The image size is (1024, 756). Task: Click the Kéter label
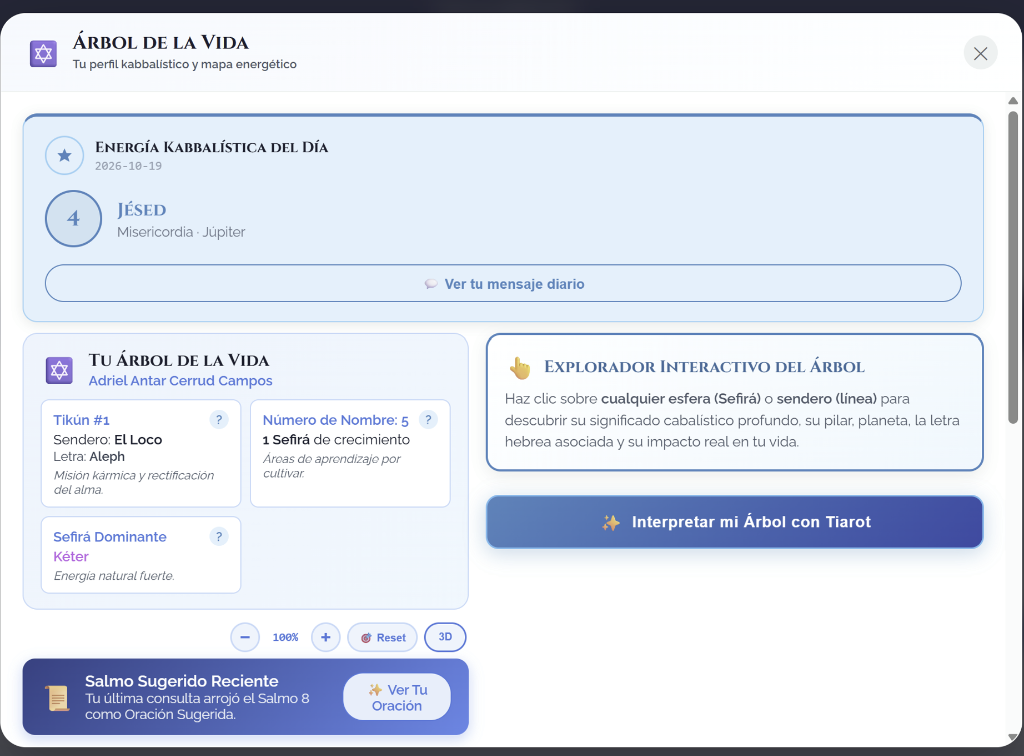click(71, 556)
